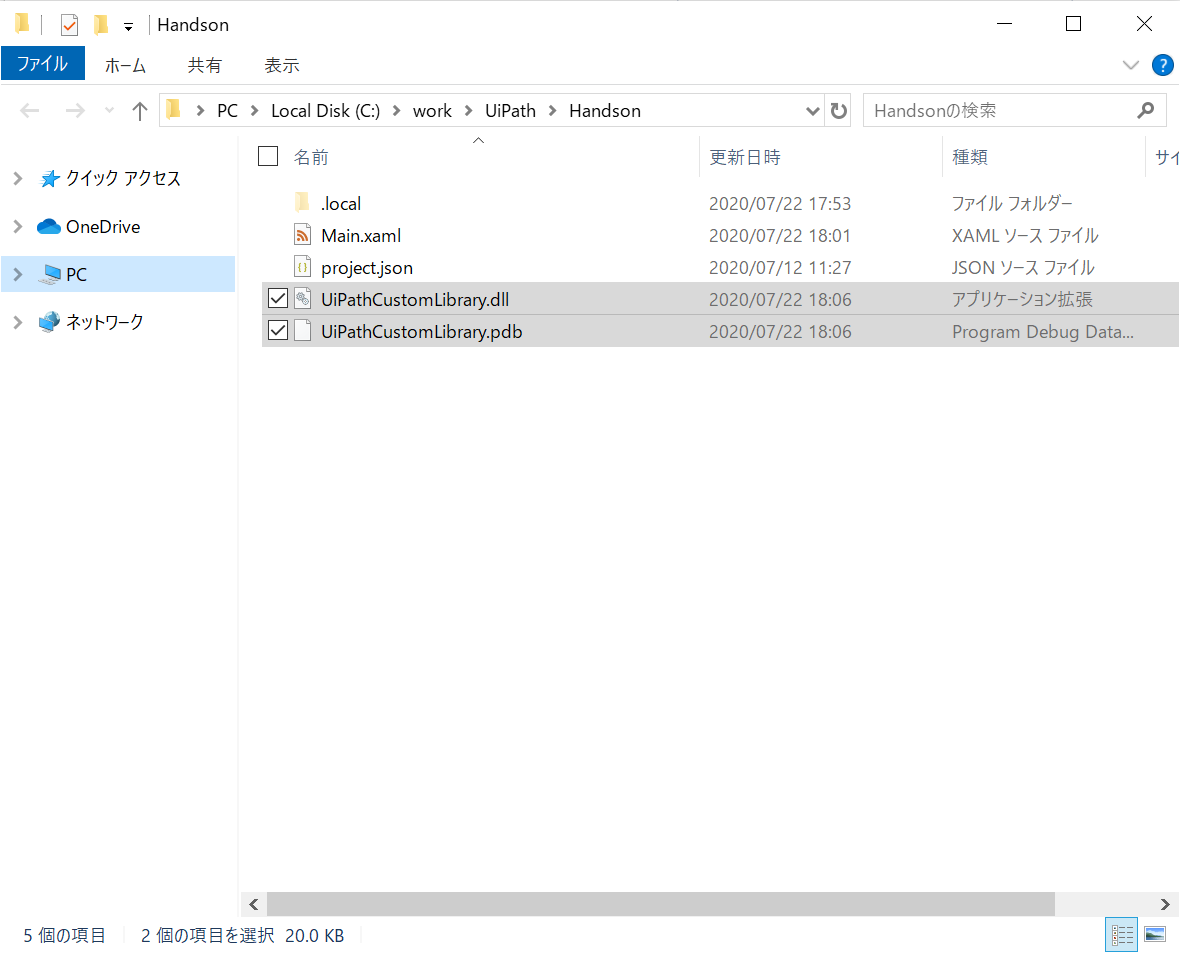
Task: Select the Main.xaml file name
Action: pos(361,236)
